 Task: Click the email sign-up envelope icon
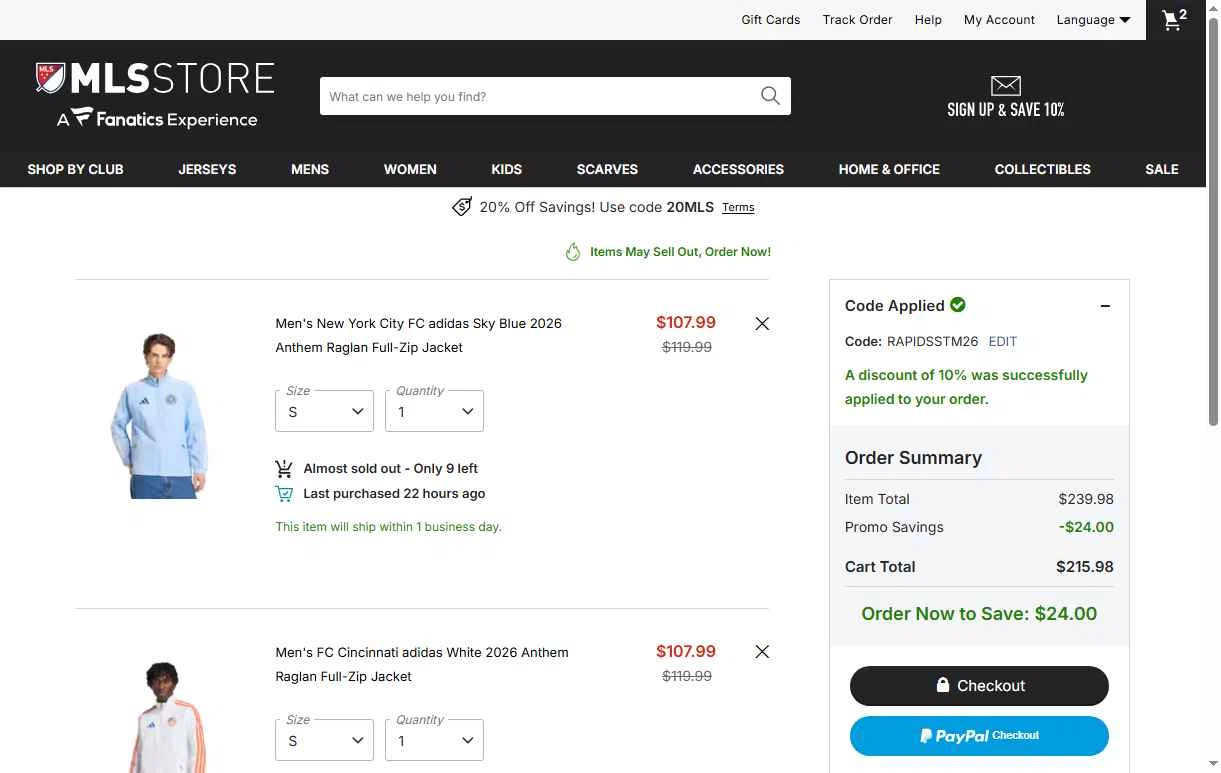click(1005, 86)
